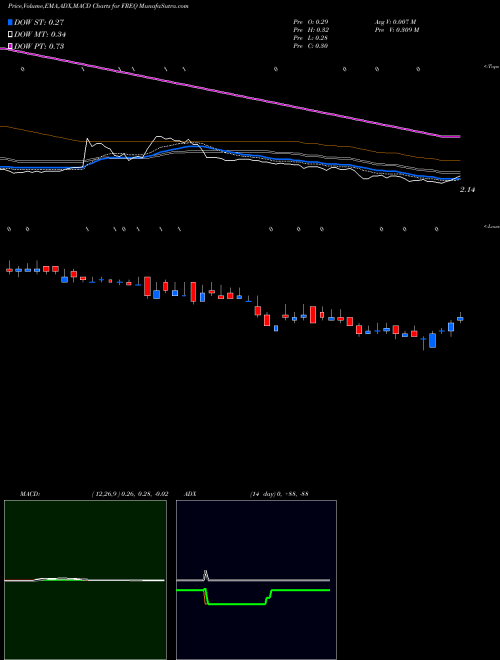The height and width of the screenshot is (660, 500).
Task: Select the 'DOW ST: 0.27' legend text
Action: [39, 23]
